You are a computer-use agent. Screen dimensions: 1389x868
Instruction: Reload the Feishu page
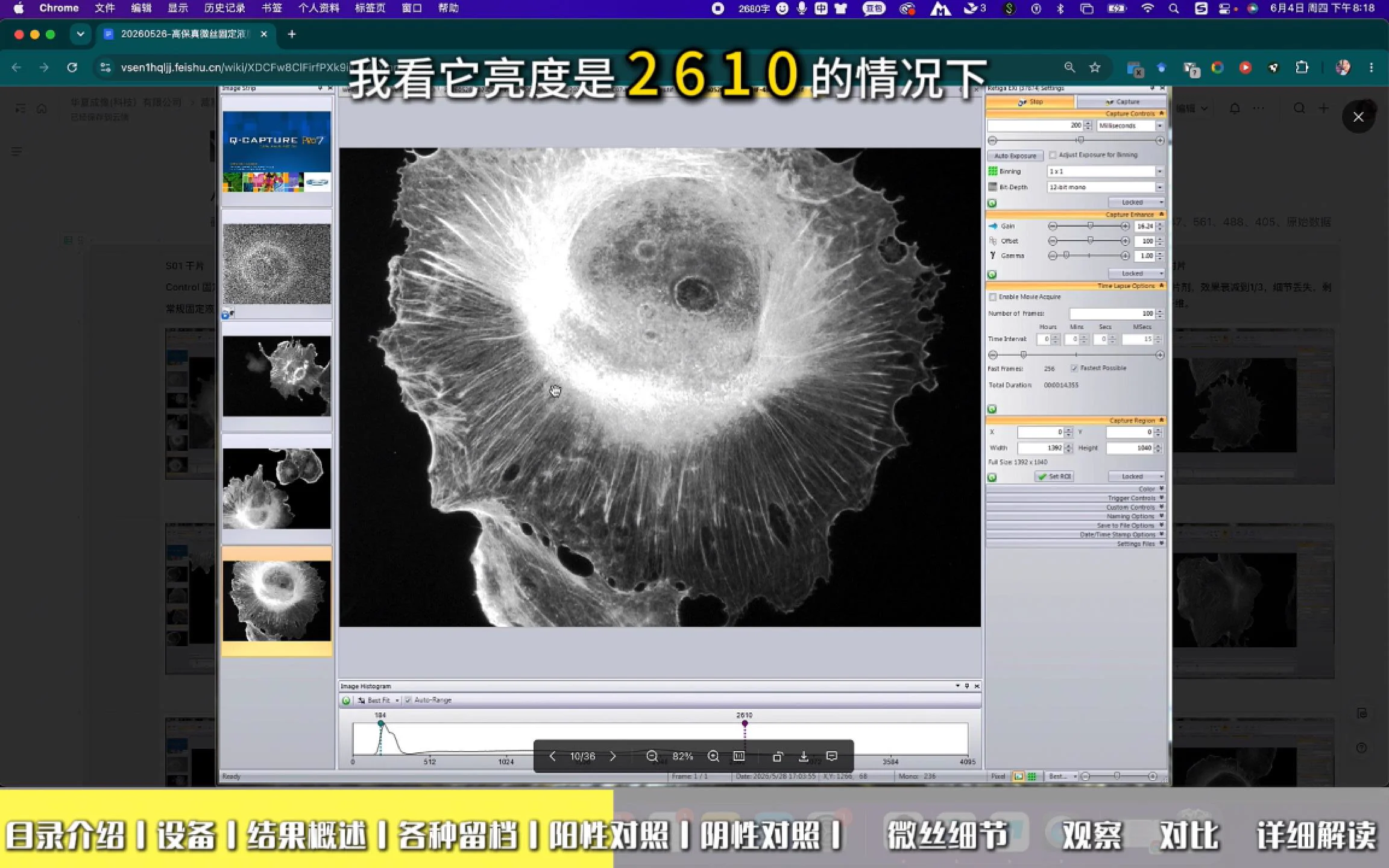[72, 68]
